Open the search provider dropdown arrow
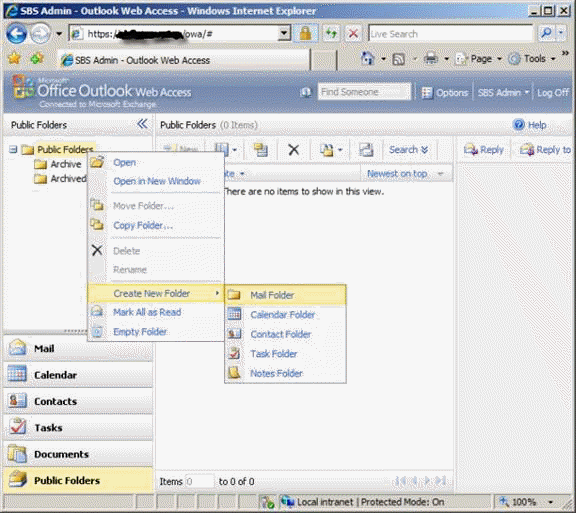The height and width of the screenshot is (513, 576). click(561, 33)
